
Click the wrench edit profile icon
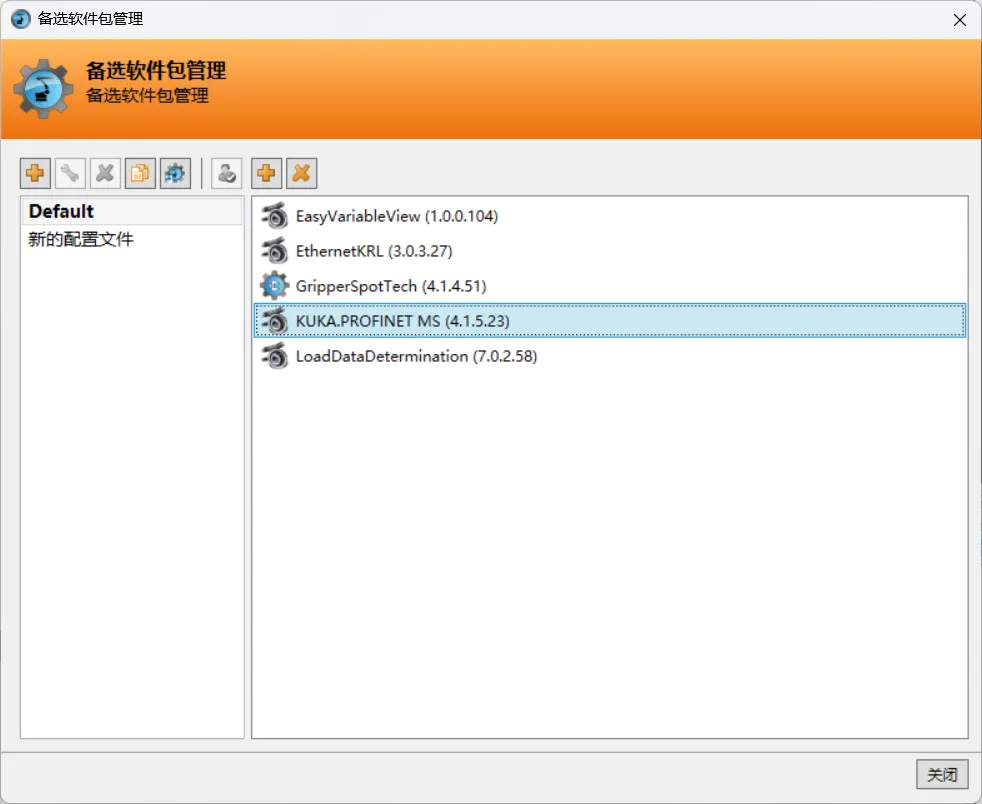click(70, 173)
